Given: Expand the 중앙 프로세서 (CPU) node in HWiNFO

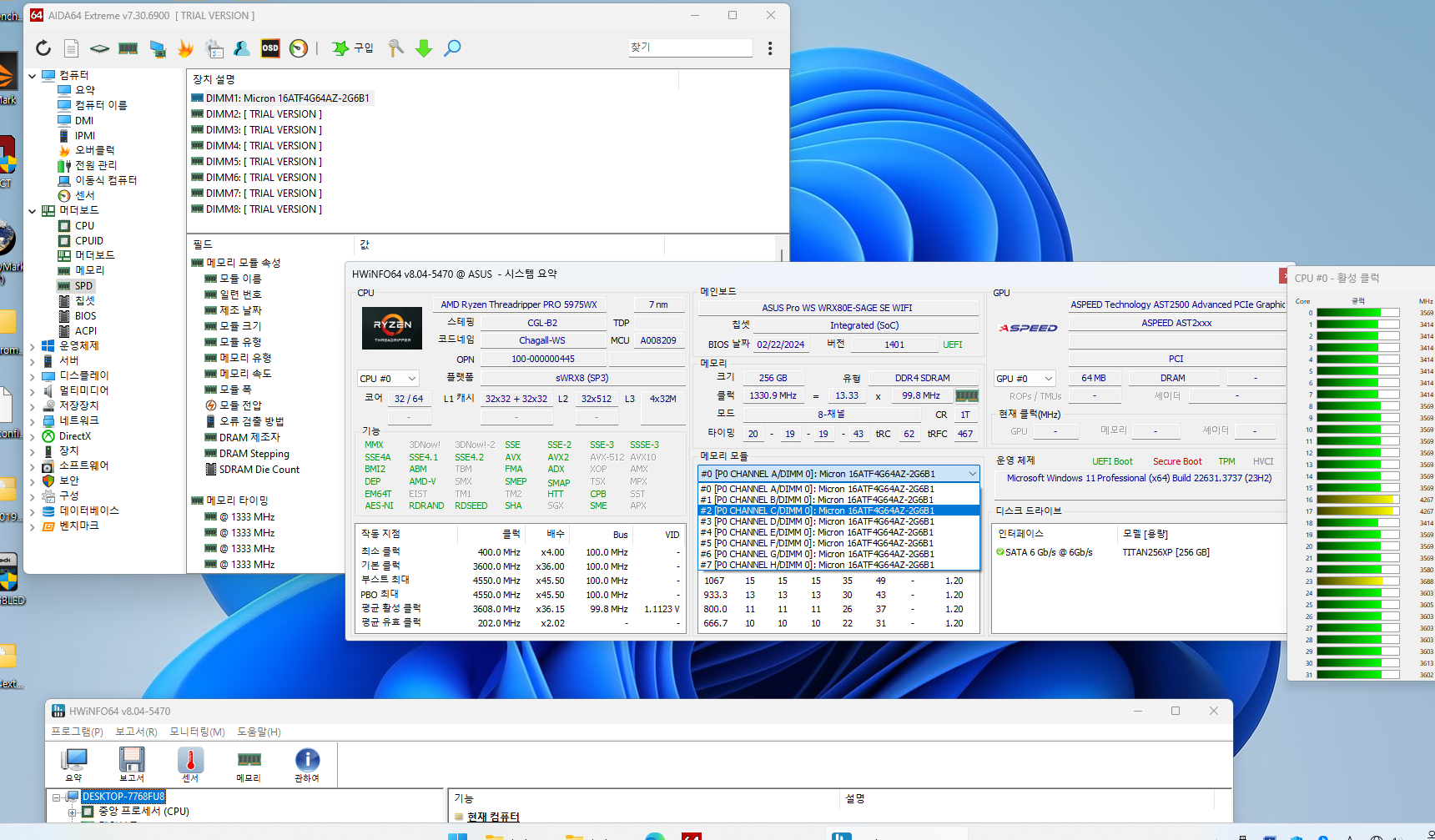Looking at the screenshot, I should coord(72,812).
